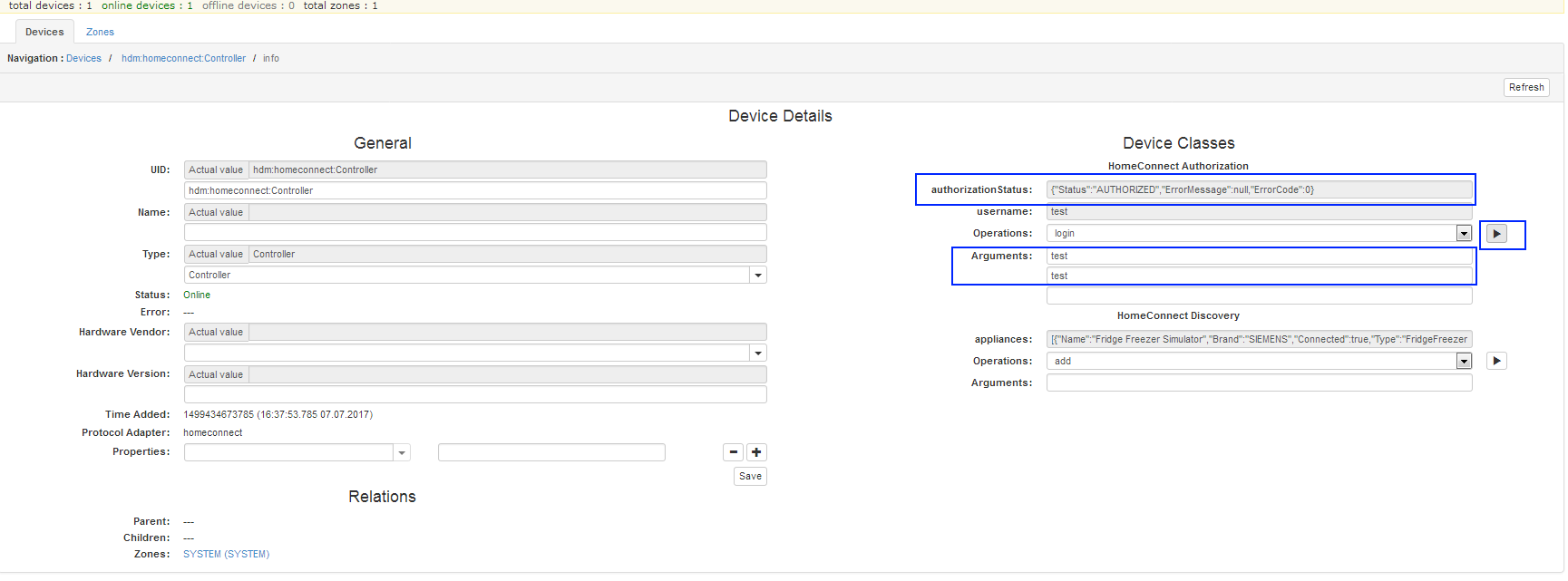The width and height of the screenshot is (1568, 581).
Task: Click the 'info' breadcrumb text
Action: (271, 58)
